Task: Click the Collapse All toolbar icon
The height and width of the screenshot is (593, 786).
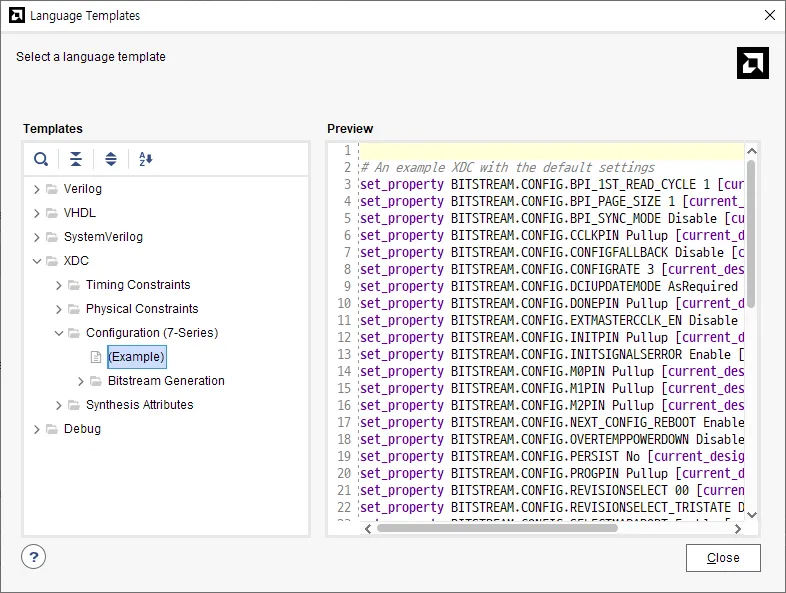Action: click(76, 159)
